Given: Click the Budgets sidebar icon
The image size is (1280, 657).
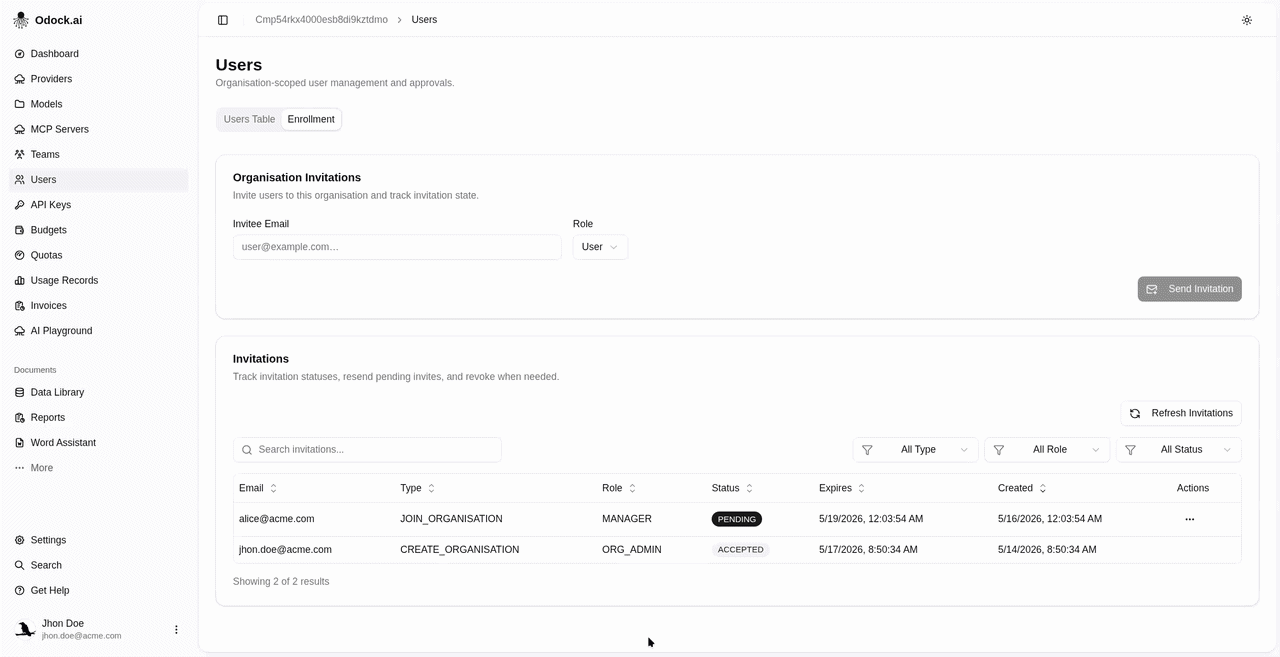Looking at the screenshot, I should coord(20,230).
